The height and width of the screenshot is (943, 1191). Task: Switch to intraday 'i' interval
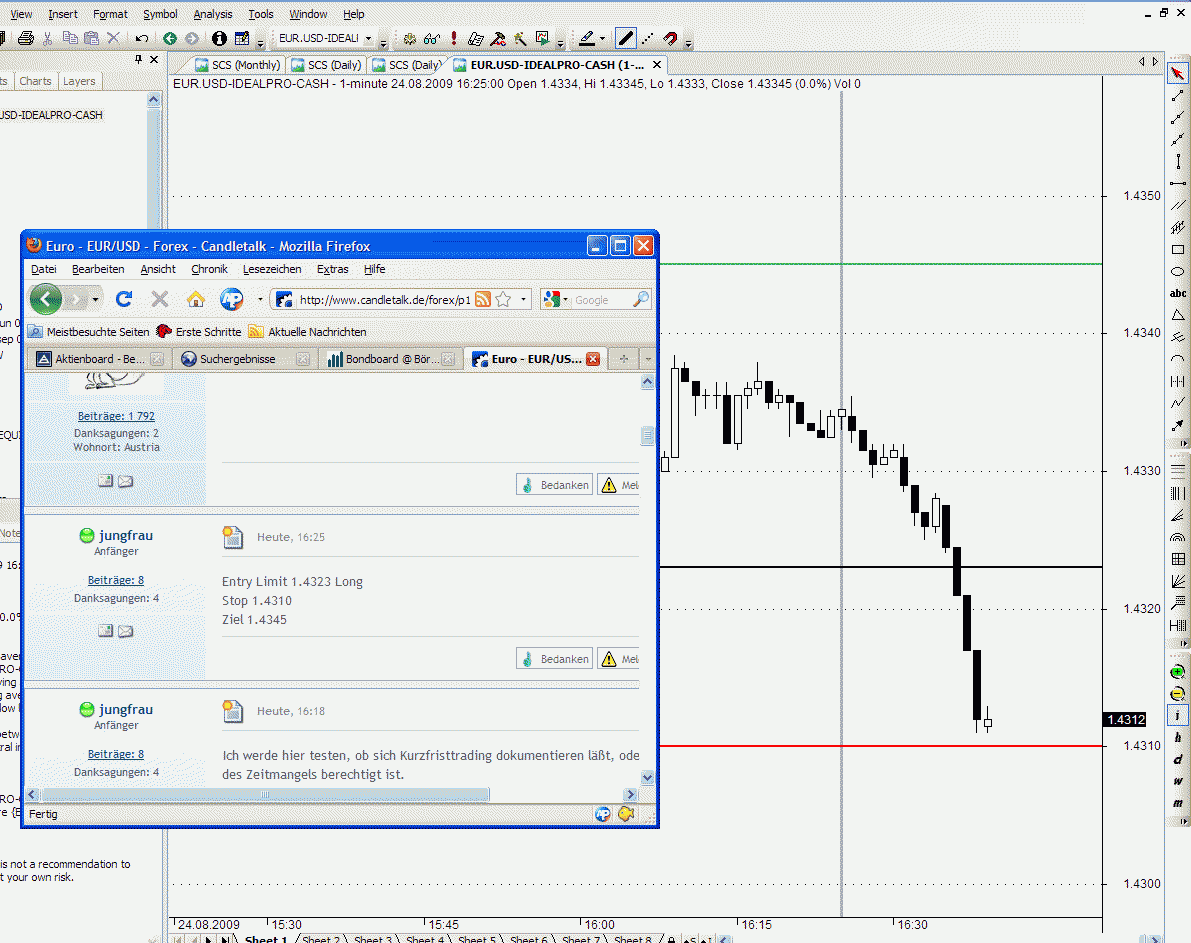pyautogui.click(x=1177, y=716)
